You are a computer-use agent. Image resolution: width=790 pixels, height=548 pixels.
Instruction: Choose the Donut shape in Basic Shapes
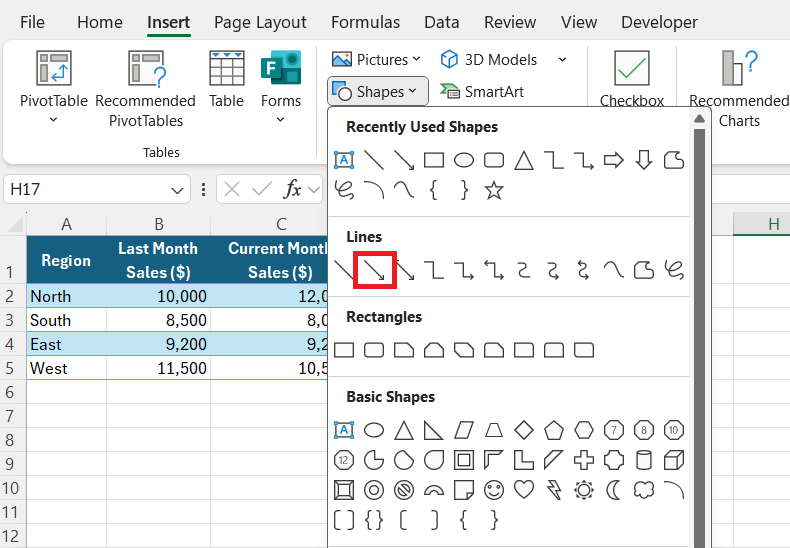pyautogui.click(x=374, y=490)
